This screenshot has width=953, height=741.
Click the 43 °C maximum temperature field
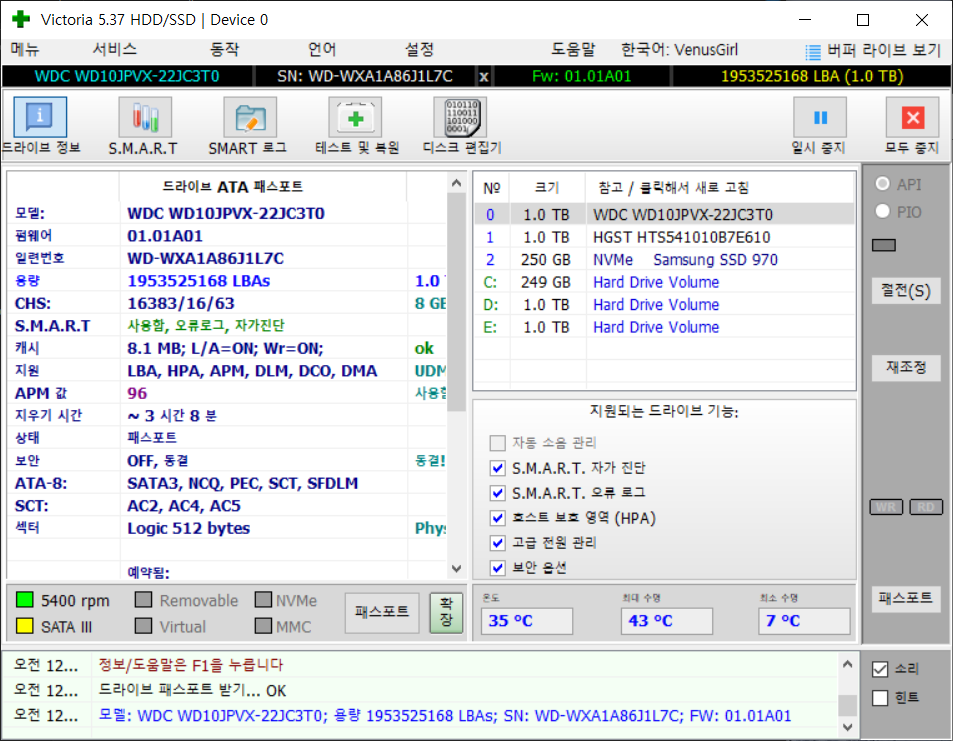click(666, 621)
